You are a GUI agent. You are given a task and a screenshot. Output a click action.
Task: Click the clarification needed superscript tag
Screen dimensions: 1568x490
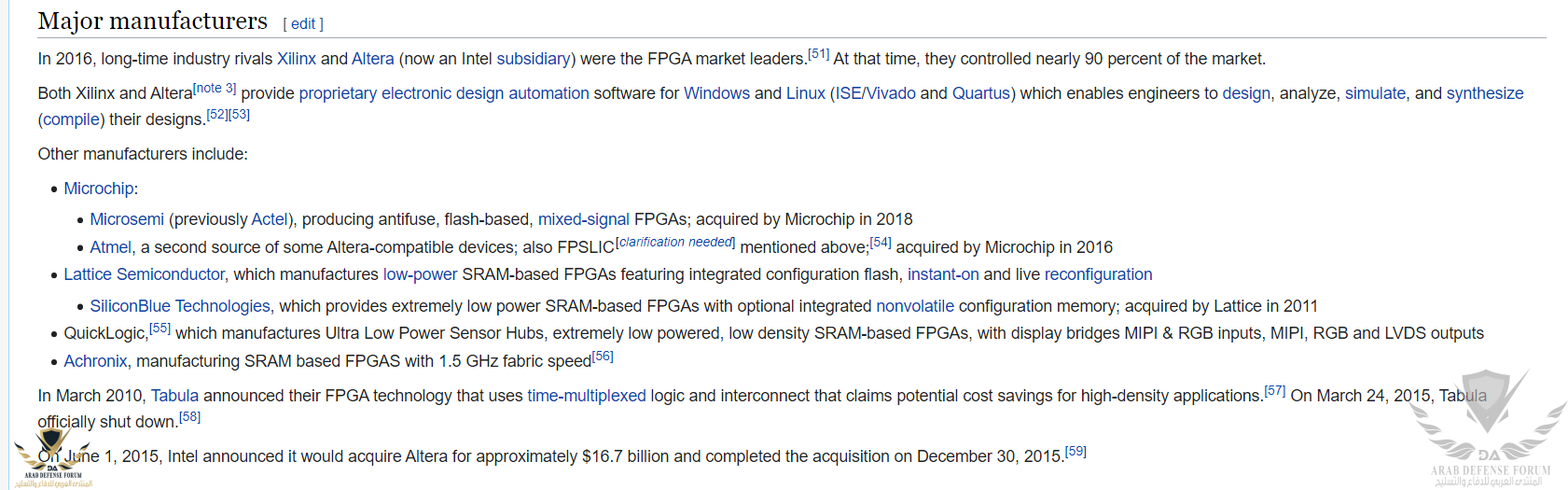click(x=675, y=243)
